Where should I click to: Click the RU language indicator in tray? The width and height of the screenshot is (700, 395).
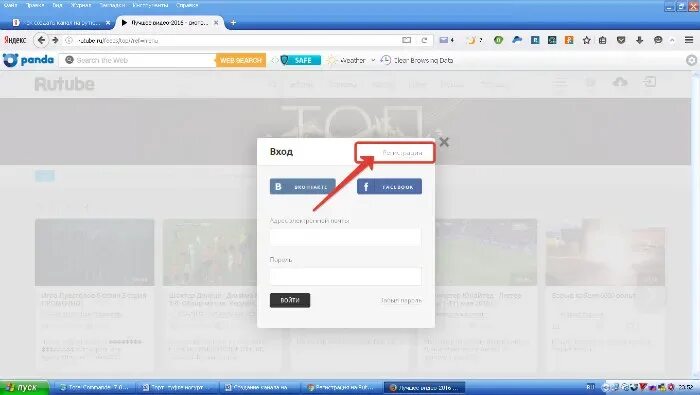[590, 387]
